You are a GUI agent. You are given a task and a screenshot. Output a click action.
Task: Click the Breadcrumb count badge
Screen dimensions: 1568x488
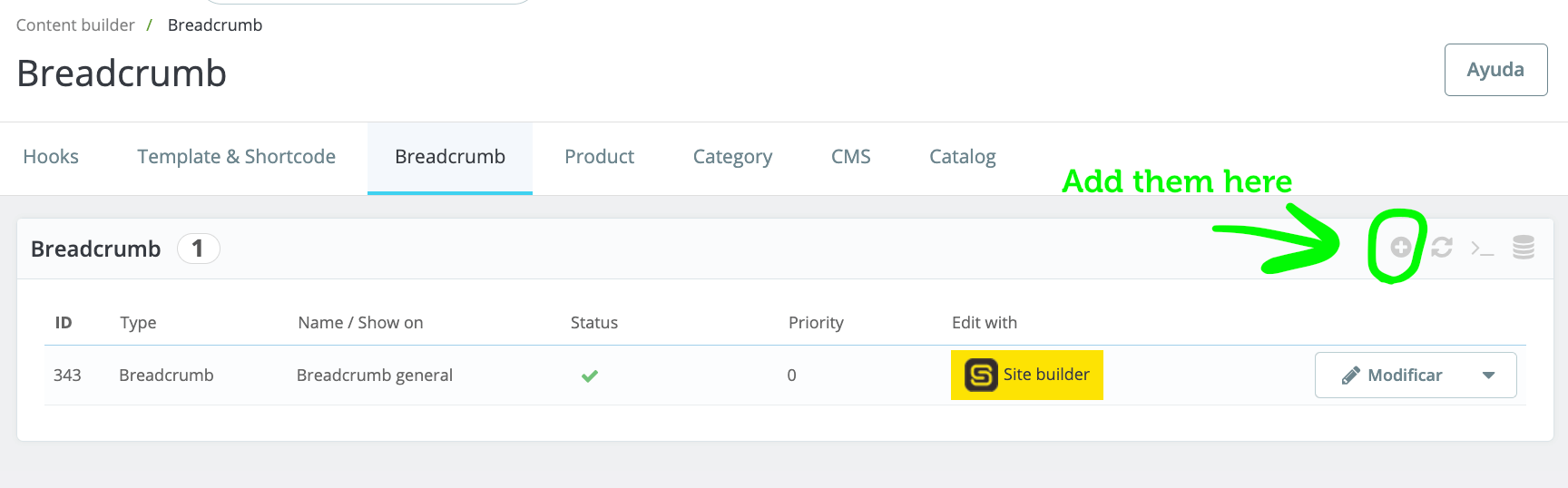coord(198,249)
